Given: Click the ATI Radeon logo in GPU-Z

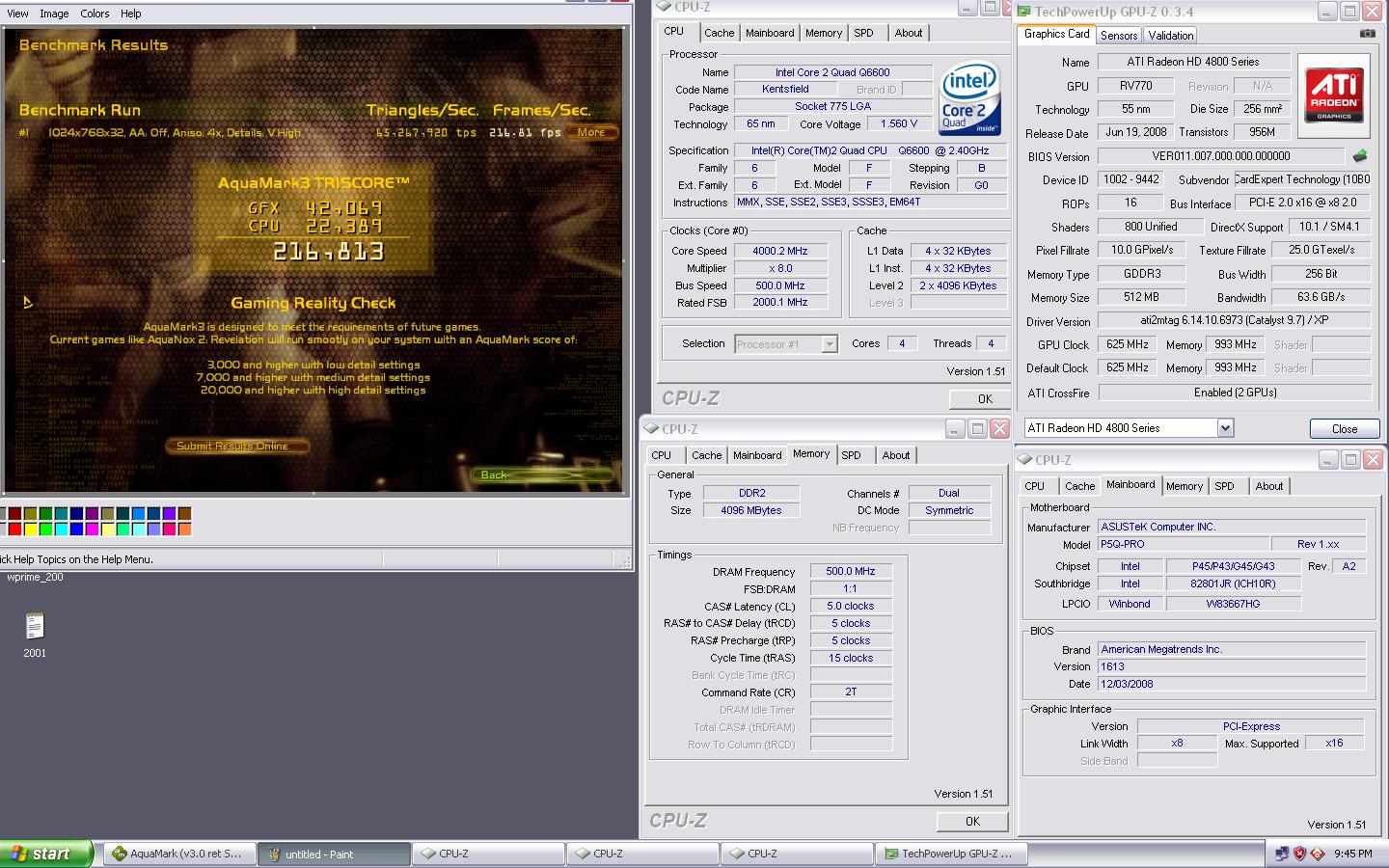Looking at the screenshot, I should tap(1335, 95).
